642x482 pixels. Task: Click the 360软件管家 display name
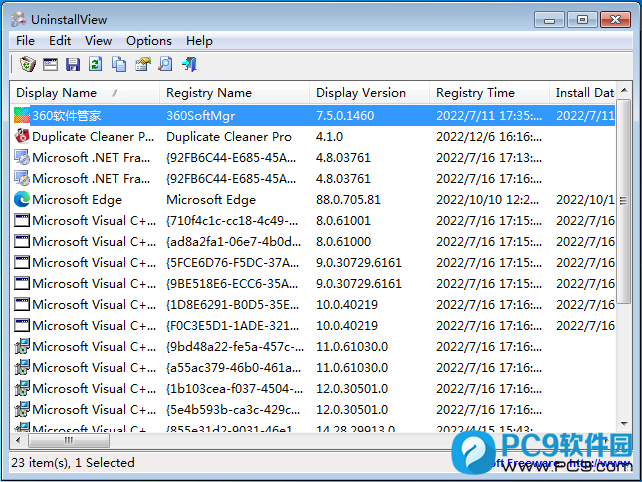(67, 116)
